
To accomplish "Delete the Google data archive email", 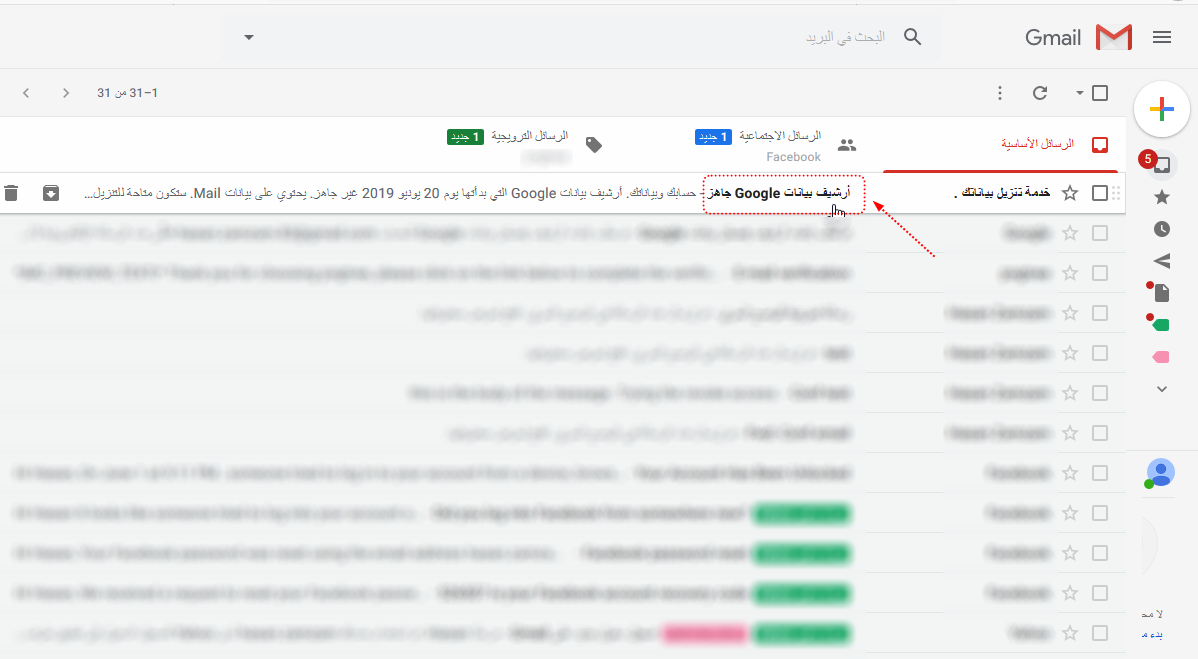I will point(11,192).
